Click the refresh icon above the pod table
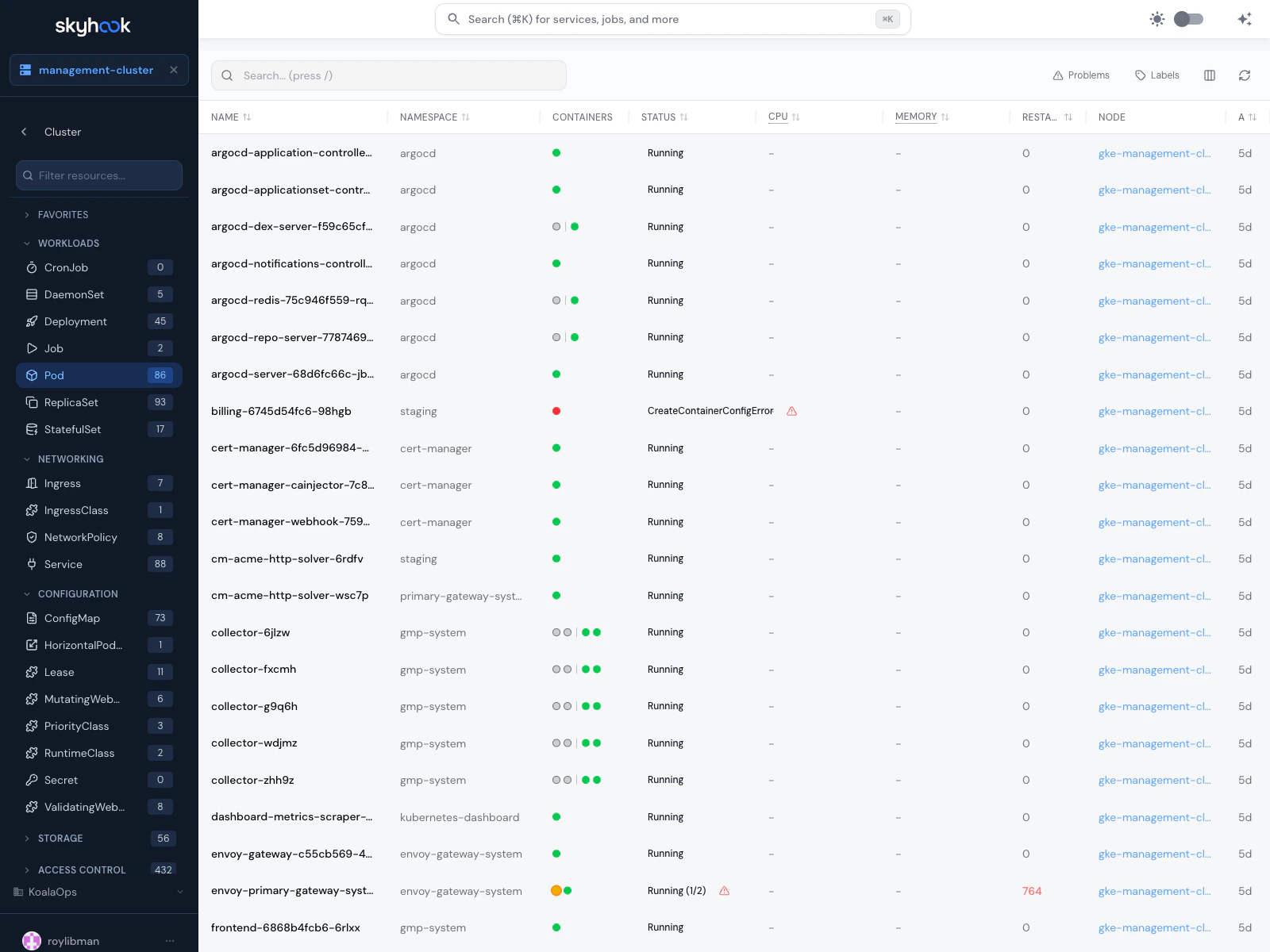The image size is (1270, 952). [x=1245, y=75]
